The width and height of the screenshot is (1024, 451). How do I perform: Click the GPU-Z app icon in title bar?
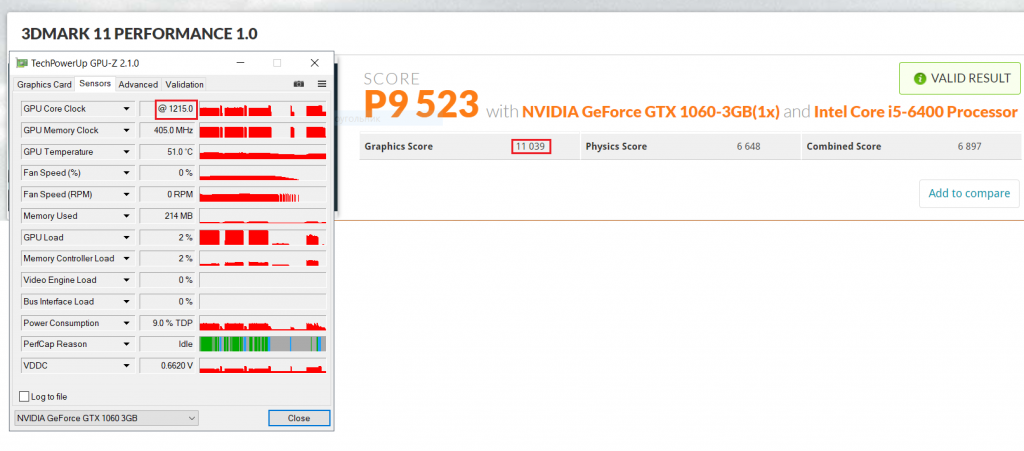22,63
